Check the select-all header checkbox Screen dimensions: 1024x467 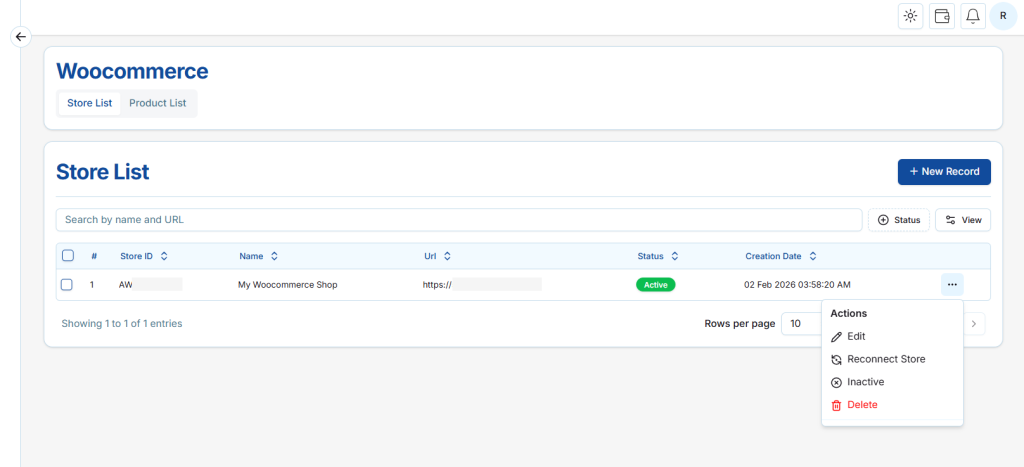(x=67, y=256)
